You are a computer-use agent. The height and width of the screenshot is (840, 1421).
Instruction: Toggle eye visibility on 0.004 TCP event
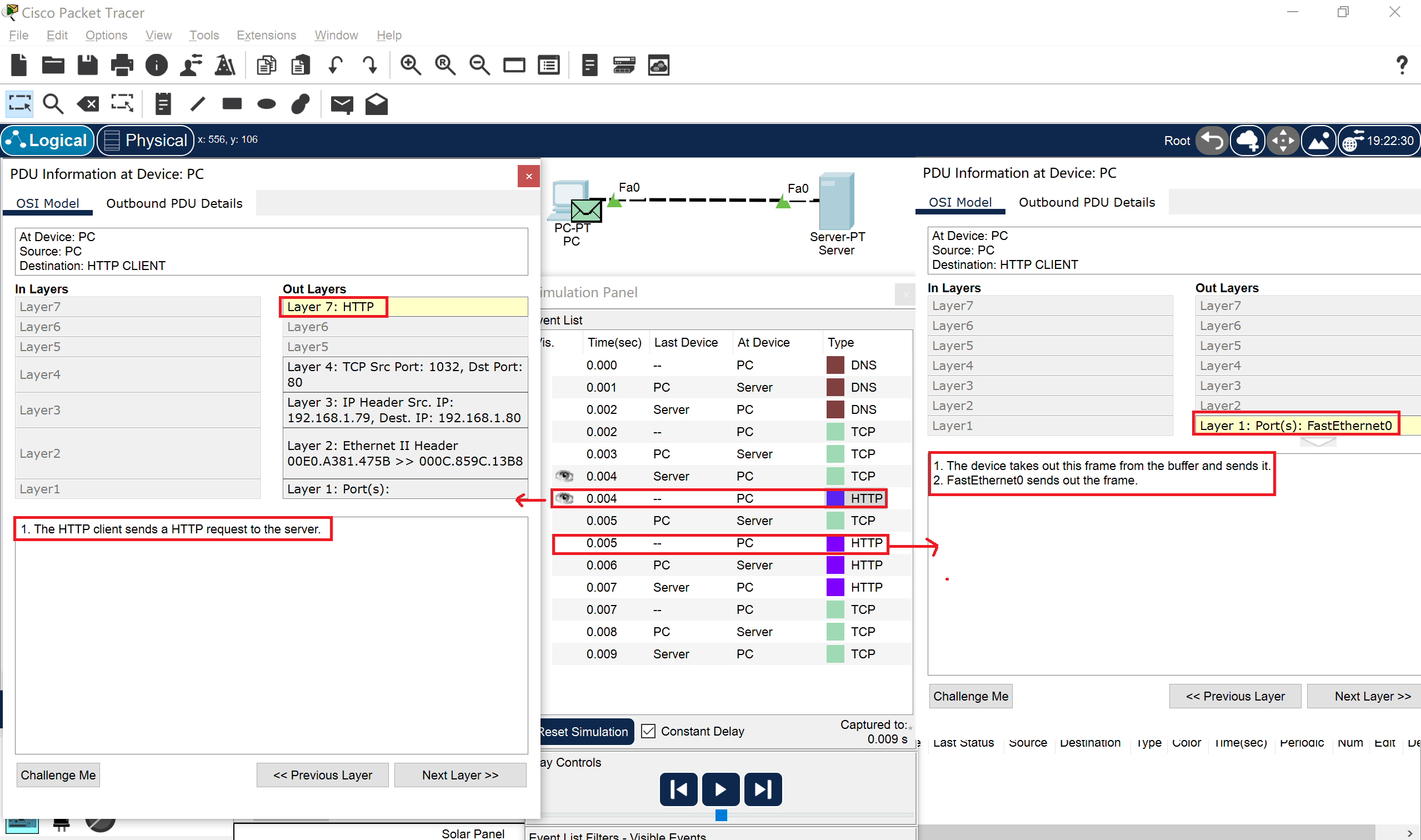[x=564, y=476]
